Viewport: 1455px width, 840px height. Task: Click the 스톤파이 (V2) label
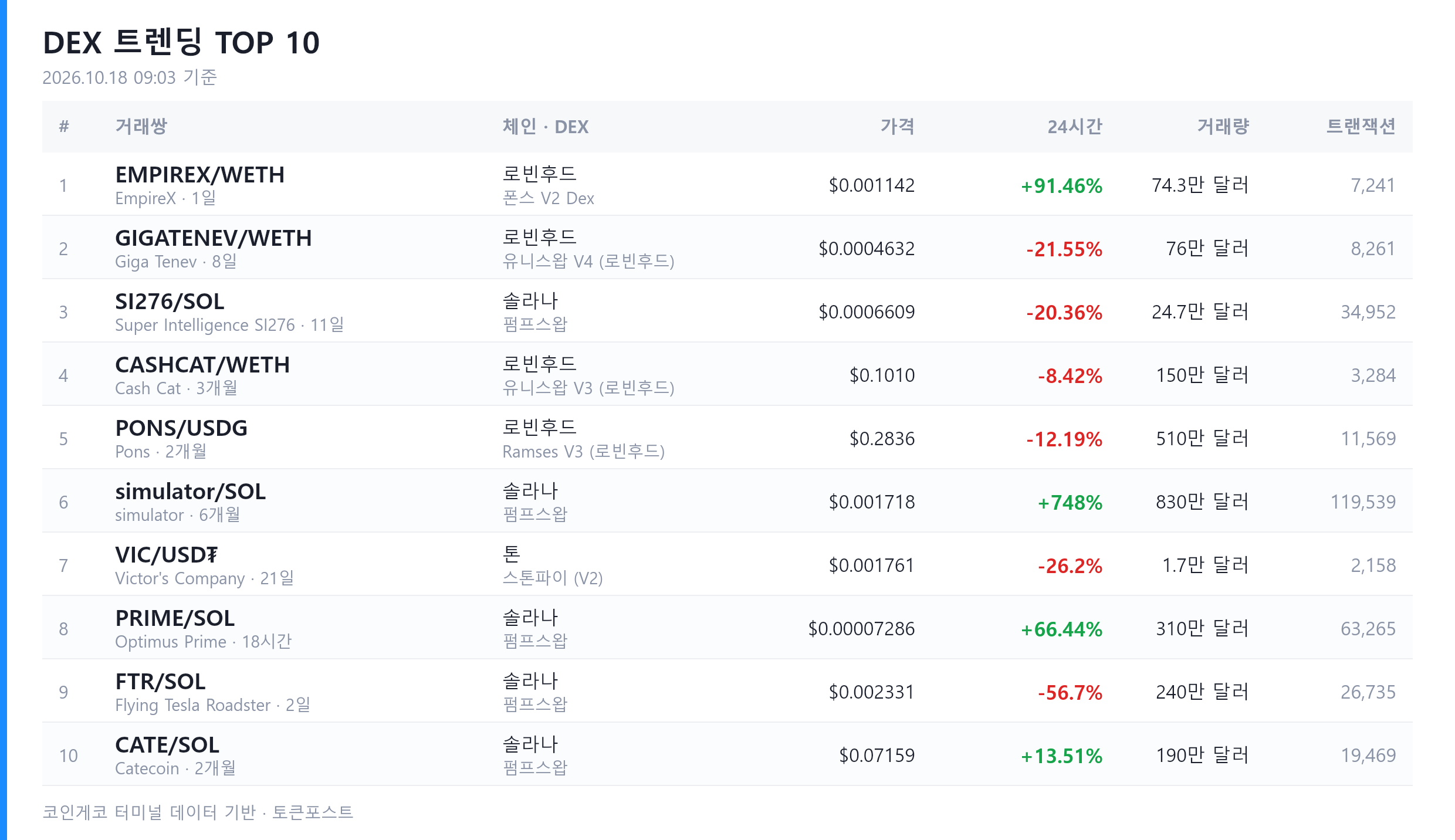(x=553, y=578)
